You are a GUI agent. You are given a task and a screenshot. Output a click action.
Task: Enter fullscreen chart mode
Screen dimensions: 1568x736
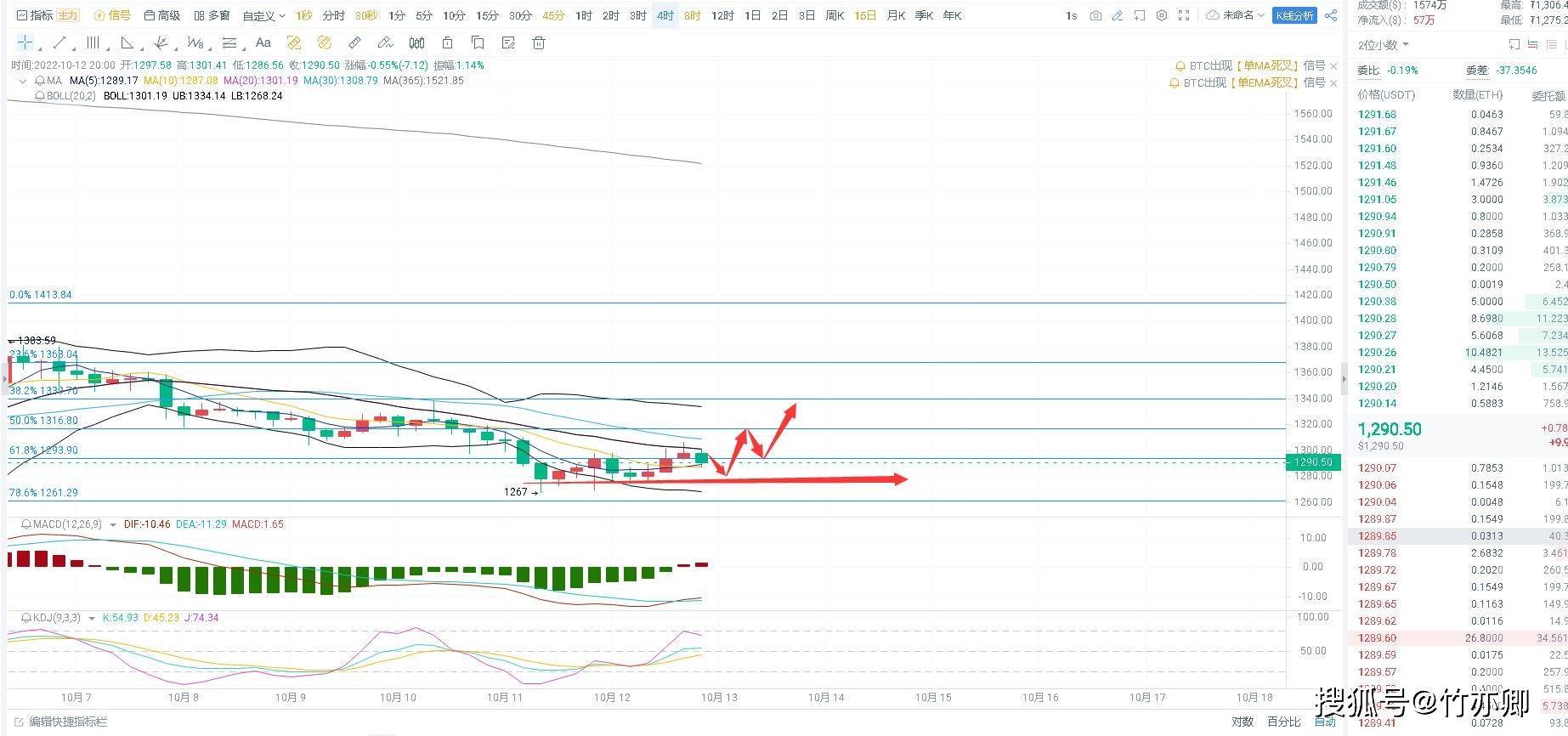[x=1184, y=15]
